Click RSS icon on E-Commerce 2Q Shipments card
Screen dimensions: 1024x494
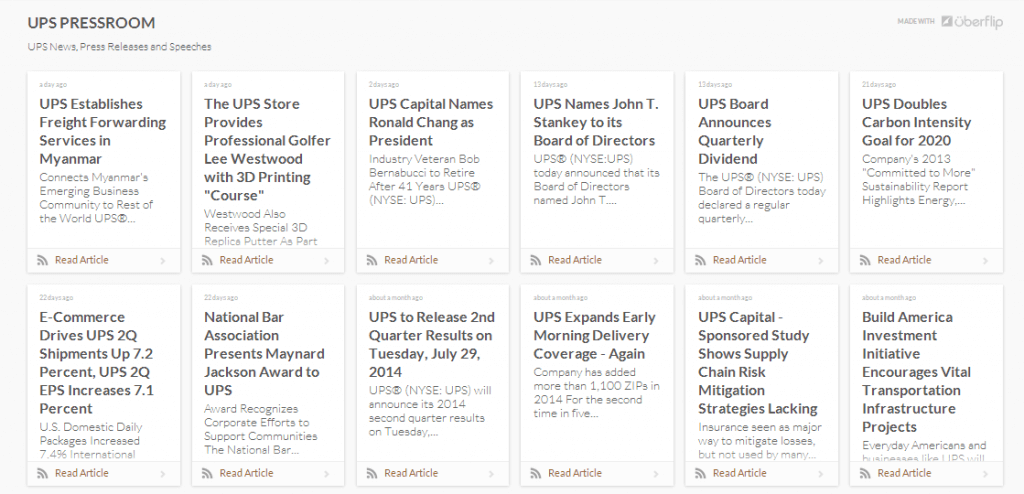(x=42, y=473)
